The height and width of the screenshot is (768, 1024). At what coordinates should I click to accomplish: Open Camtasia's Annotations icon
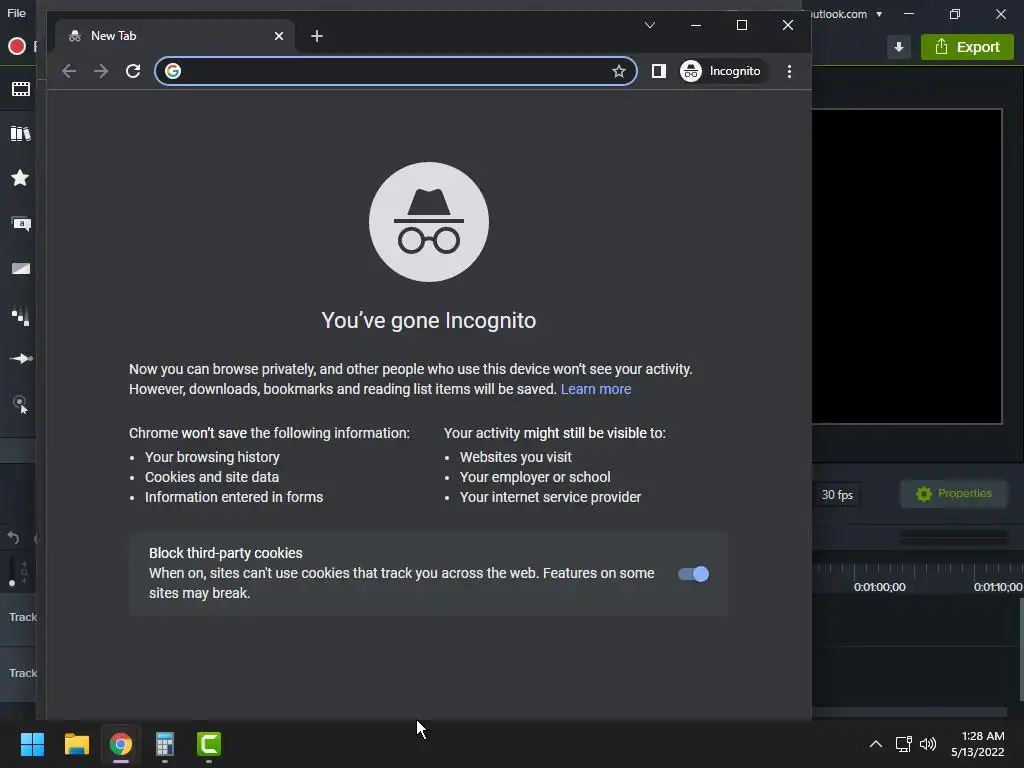(21, 224)
